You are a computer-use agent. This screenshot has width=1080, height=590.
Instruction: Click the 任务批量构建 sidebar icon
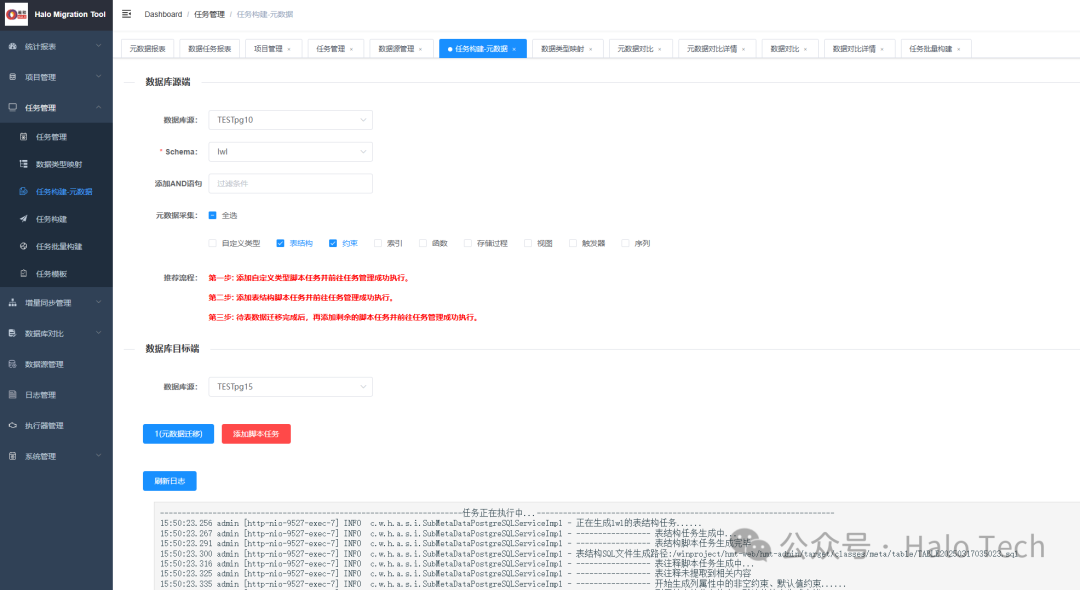click(23, 246)
